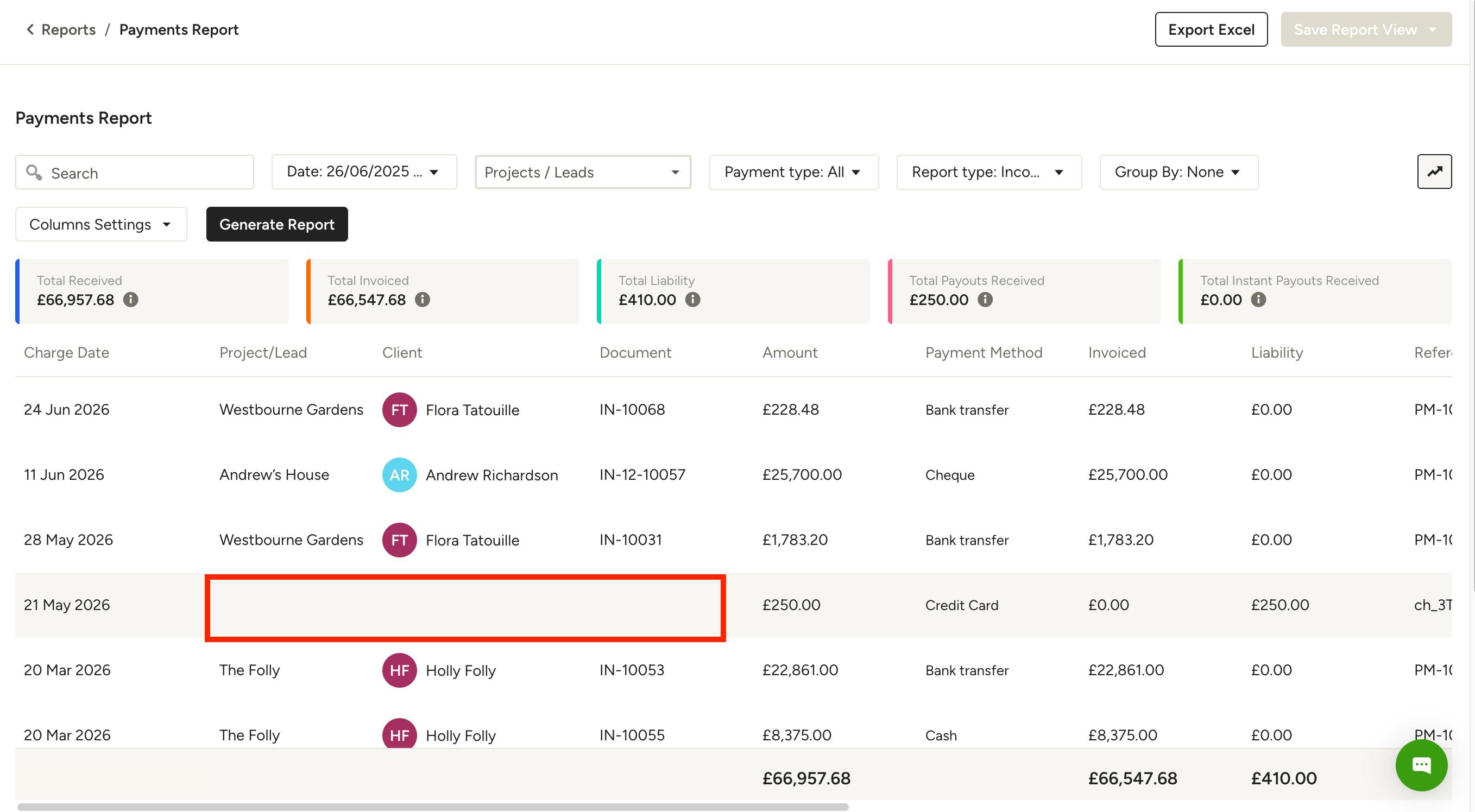The height and width of the screenshot is (812, 1475).
Task: Open the Report type dropdown
Action: click(988, 172)
